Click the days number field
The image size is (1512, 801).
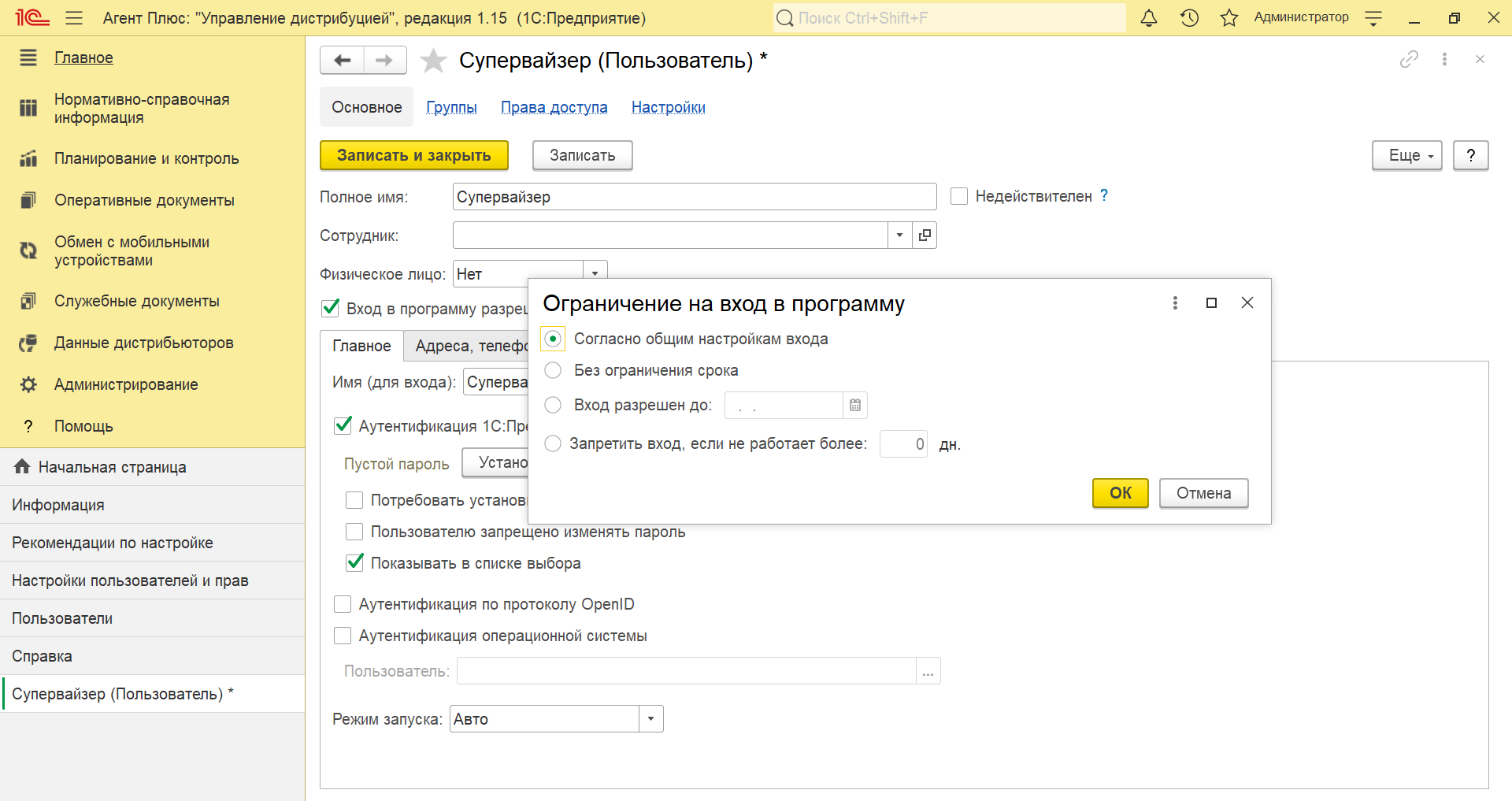pyautogui.click(x=903, y=443)
